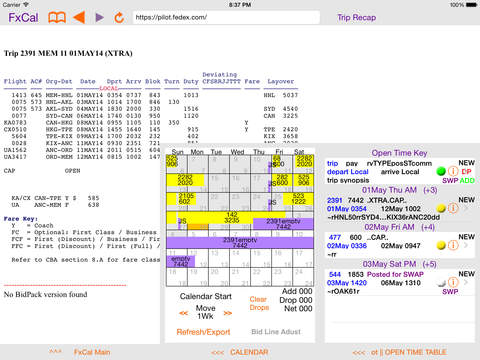Move calendar forward one week with >>
This screenshot has height=360, width=480.
228,313
